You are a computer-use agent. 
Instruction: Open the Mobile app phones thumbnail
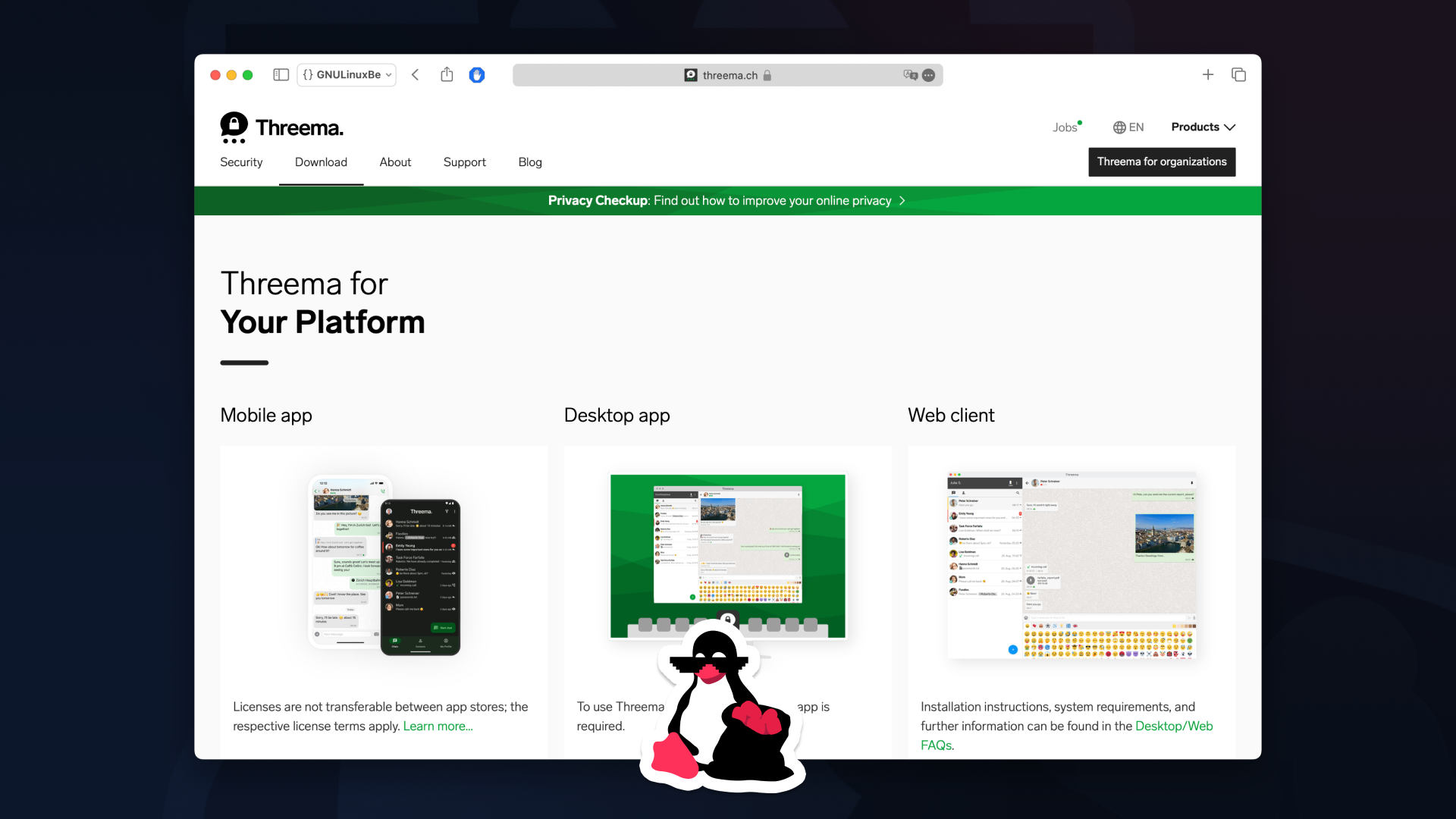384,565
